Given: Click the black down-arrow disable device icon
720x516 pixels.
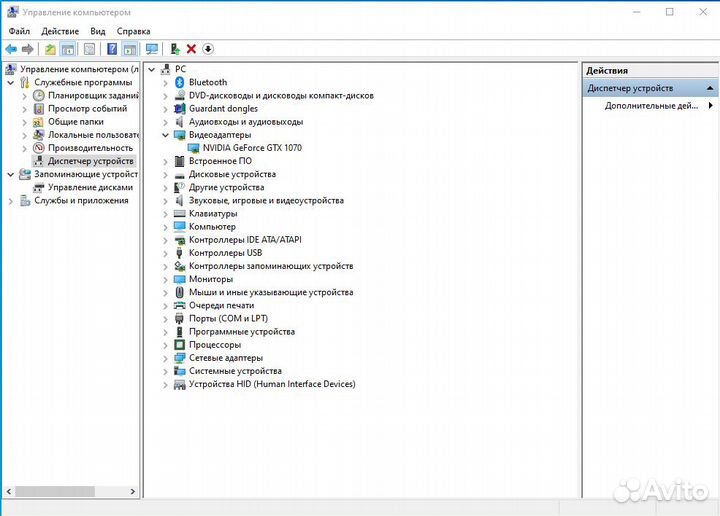Looking at the screenshot, I should [208, 49].
